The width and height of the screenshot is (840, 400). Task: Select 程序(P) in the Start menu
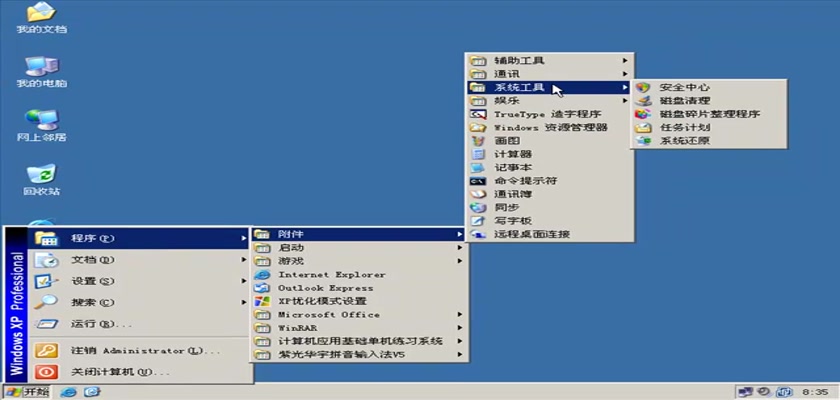[x=139, y=238]
